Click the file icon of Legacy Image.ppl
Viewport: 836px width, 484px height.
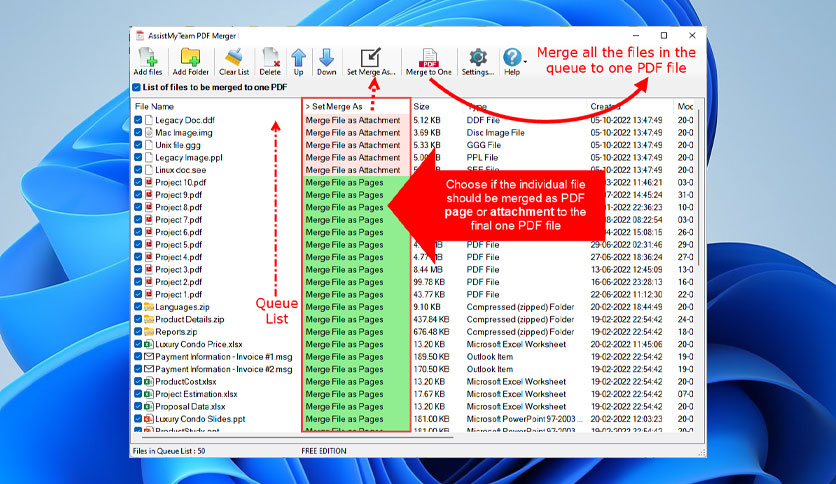click(x=149, y=157)
